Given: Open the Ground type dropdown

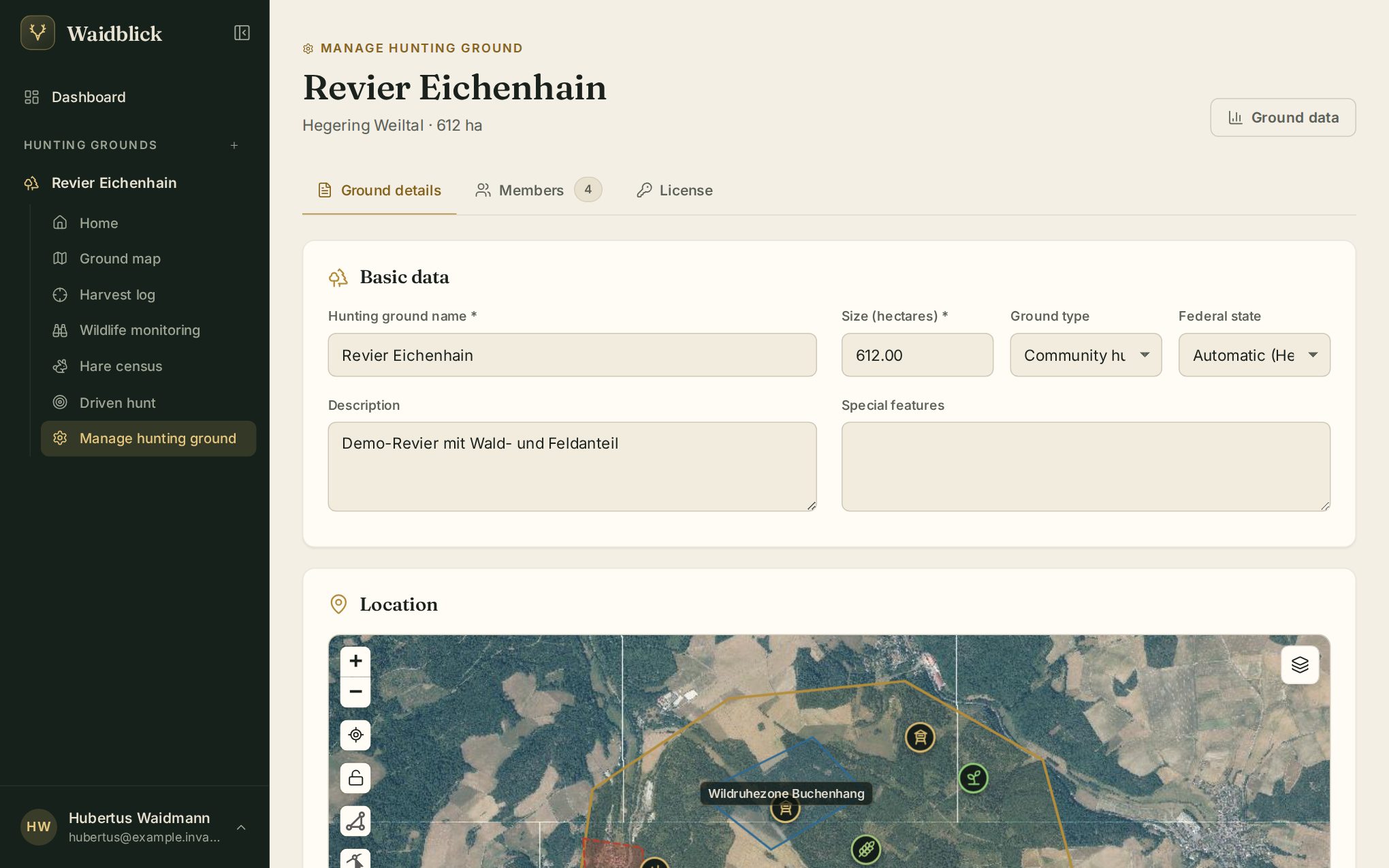Looking at the screenshot, I should [x=1086, y=355].
